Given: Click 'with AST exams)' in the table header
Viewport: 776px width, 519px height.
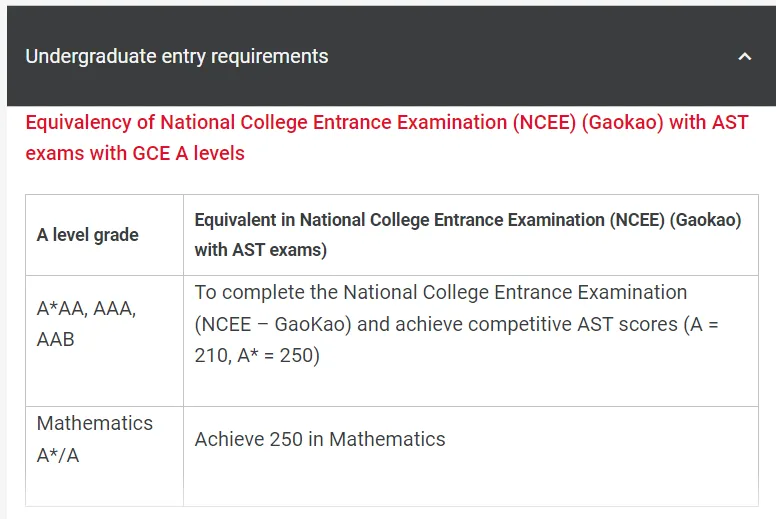Looking at the screenshot, I should (260, 250).
